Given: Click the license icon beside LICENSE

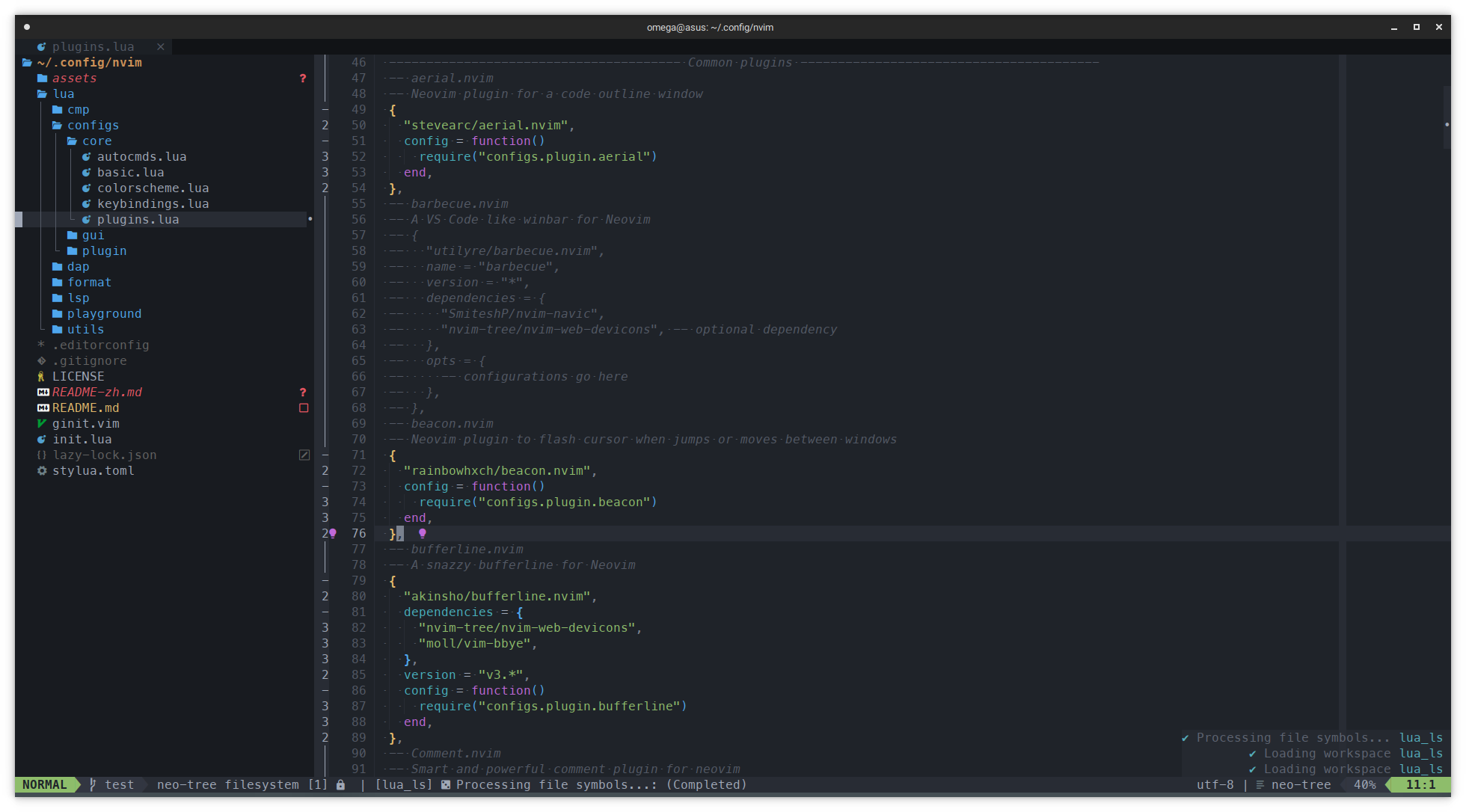Looking at the screenshot, I should tap(41, 377).
